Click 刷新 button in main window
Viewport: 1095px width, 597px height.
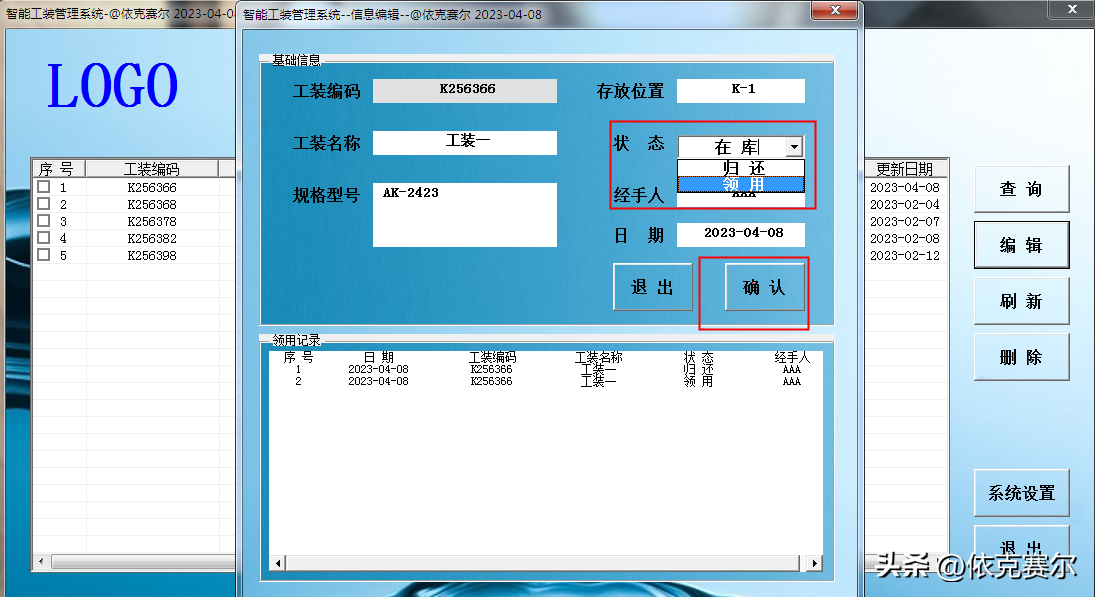pyautogui.click(x=1021, y=301)
